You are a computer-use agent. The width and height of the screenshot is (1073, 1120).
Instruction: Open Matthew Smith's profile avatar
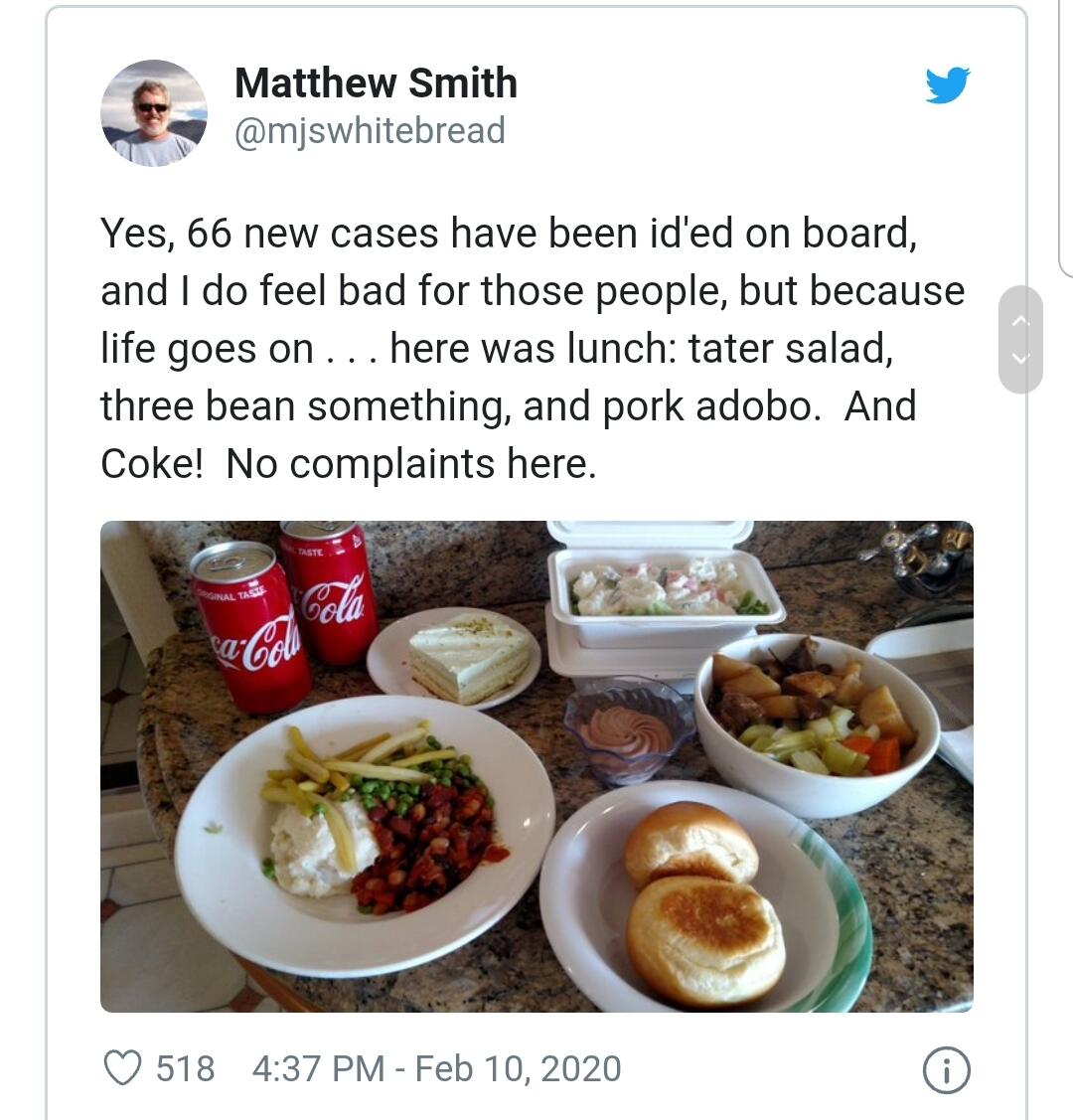[154, 113]
